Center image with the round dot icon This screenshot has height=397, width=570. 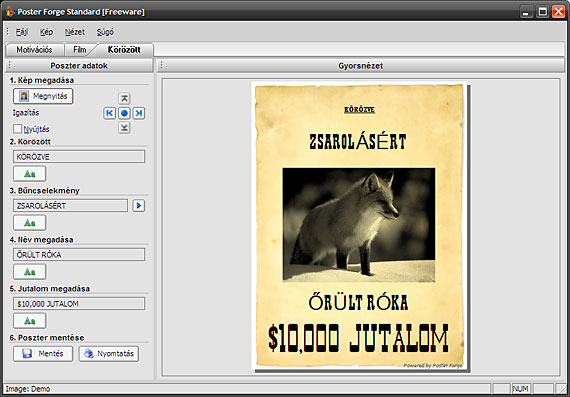(124, 113)
